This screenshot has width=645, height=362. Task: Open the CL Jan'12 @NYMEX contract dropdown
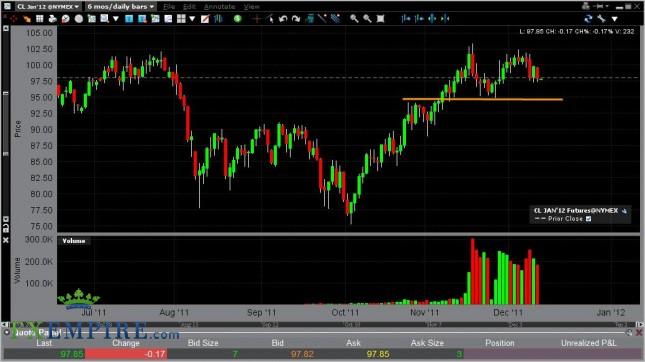(x=48, y=7)
